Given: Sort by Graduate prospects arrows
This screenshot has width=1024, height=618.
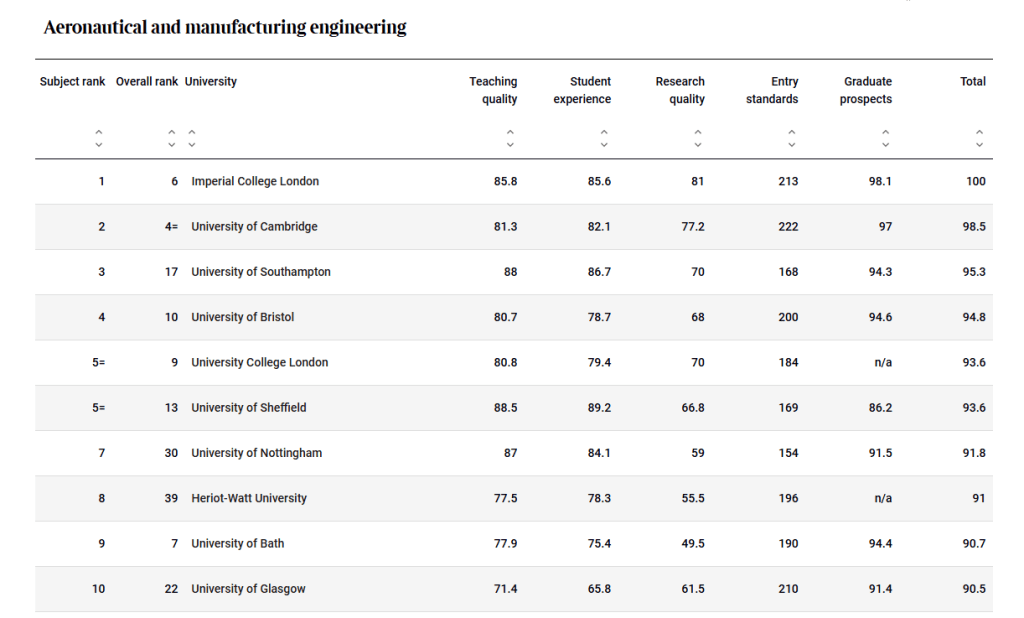Looking at the screenshot, I should 885,138.
